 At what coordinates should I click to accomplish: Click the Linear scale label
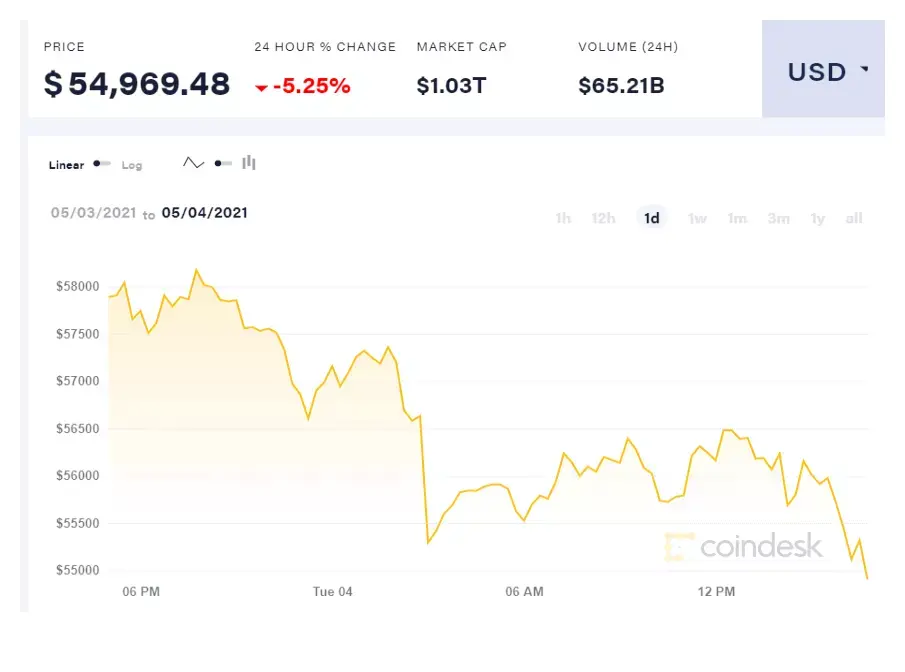66,165
